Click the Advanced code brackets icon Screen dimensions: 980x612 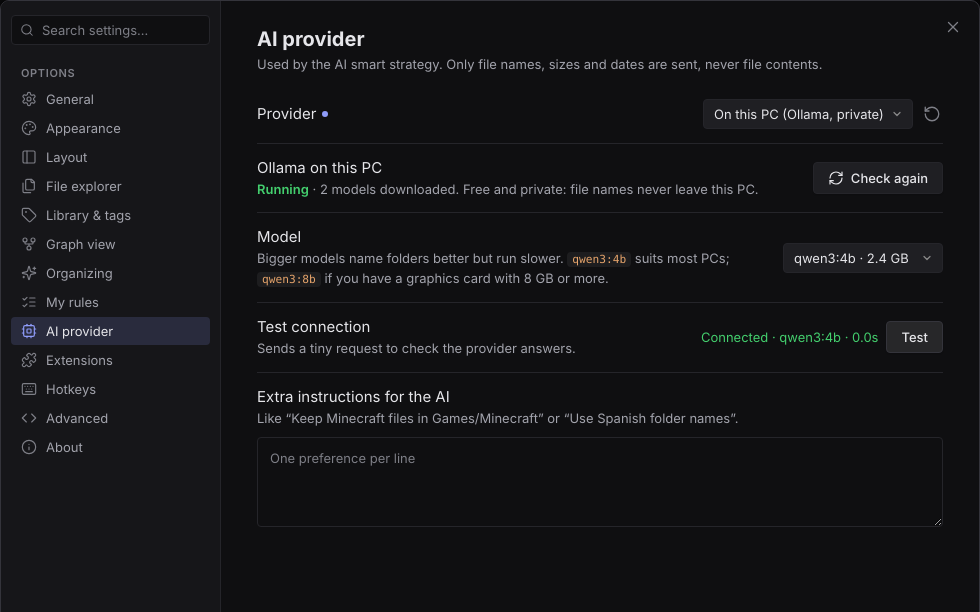(x=29, y=418)
